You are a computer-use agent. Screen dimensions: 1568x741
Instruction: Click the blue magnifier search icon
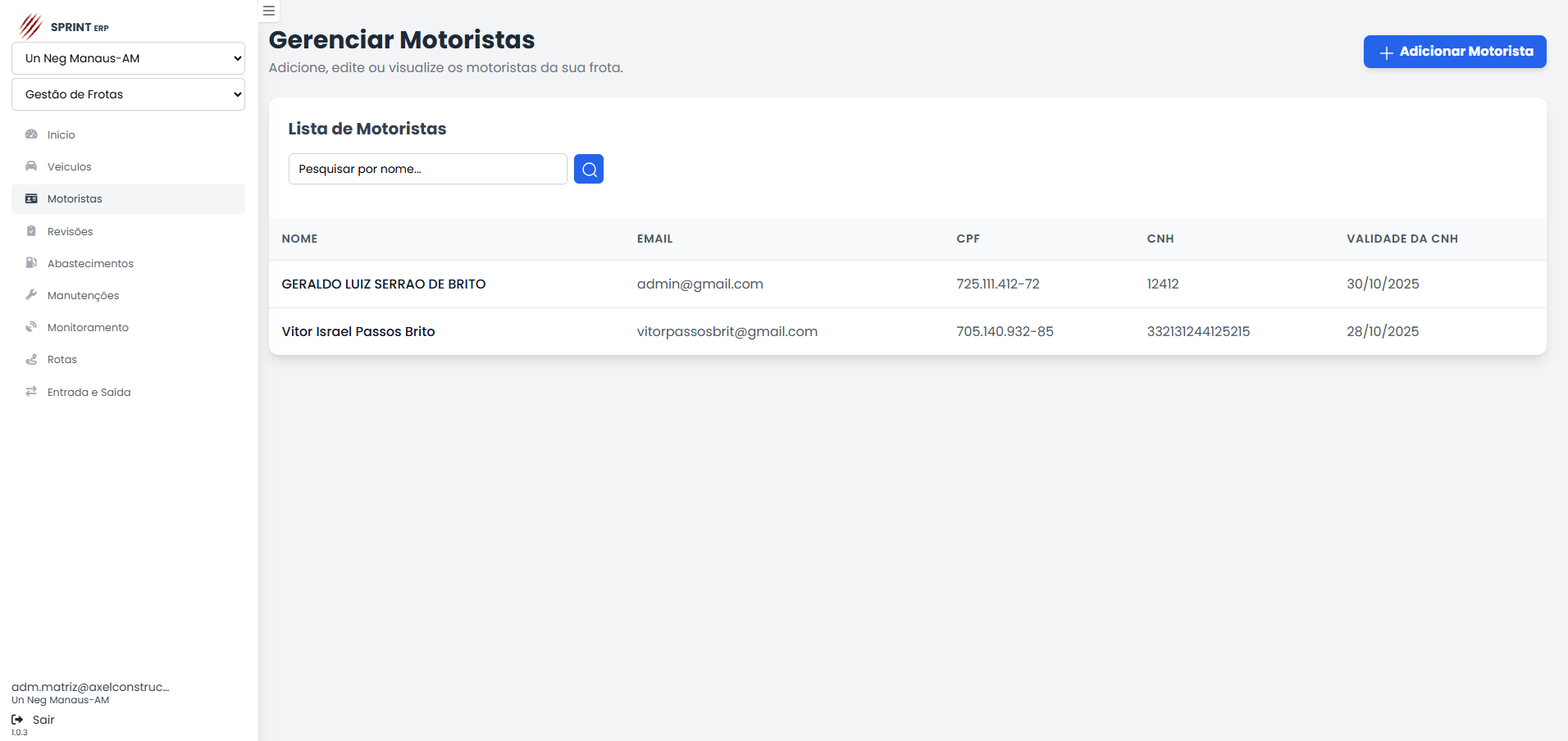point(588,169)
